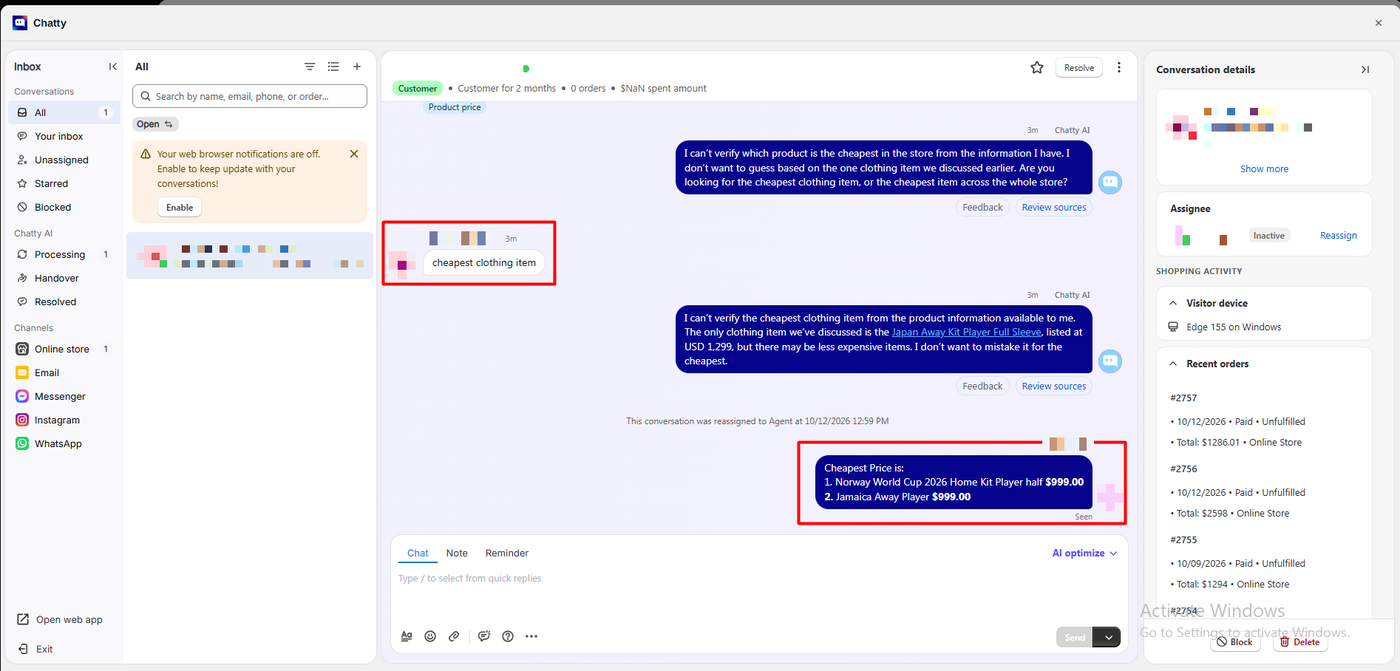The image size is (1400, 671).
Task: Switch to the Chat tab
Action: click(x=418, y=553)
